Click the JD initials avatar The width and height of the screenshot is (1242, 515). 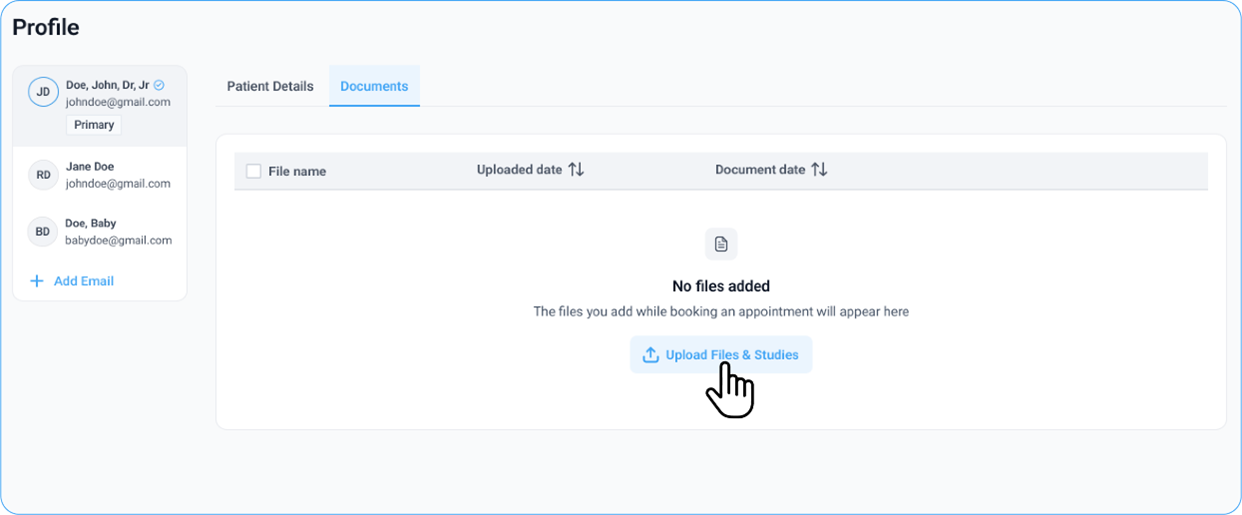coord(43,92)
